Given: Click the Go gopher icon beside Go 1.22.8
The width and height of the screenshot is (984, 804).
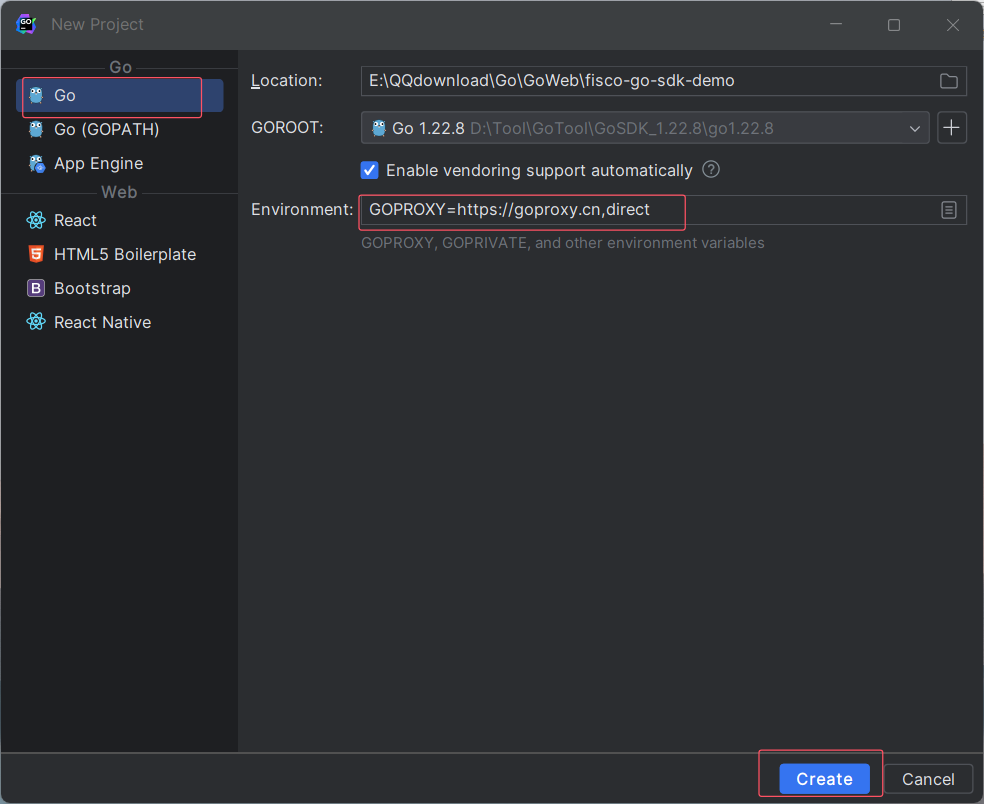Looking at the screenshot, I should pyautogui.click(x=378, y=128).
